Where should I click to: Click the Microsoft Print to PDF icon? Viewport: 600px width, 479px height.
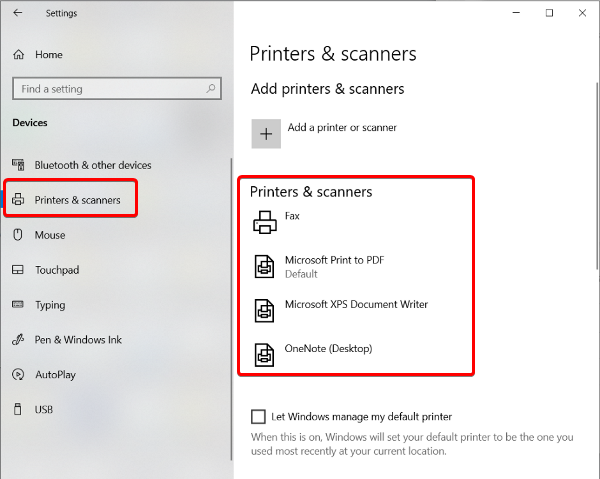click(x=264, y=266)
